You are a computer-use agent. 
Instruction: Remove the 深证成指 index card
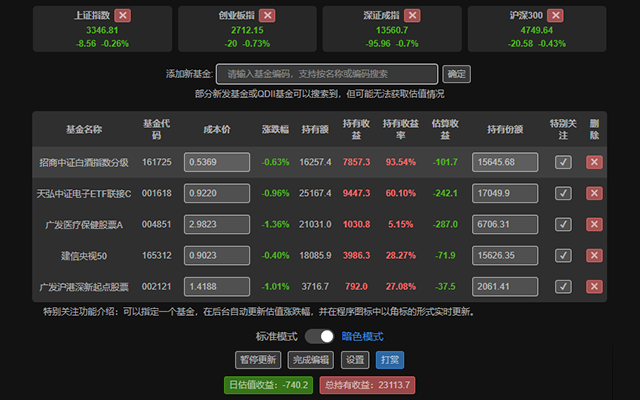pos(412,16)
